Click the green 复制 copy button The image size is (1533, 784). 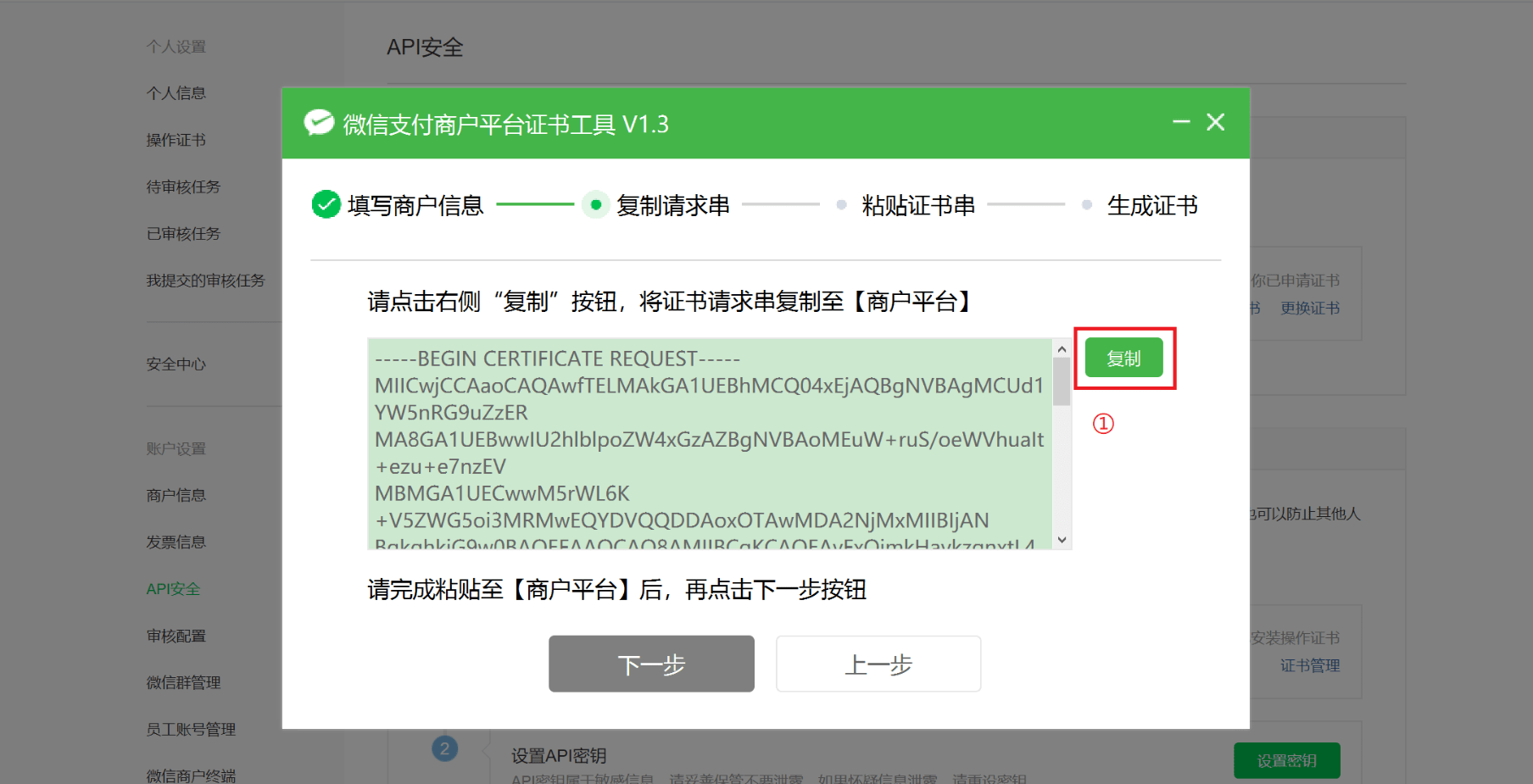coord(1123,359)
